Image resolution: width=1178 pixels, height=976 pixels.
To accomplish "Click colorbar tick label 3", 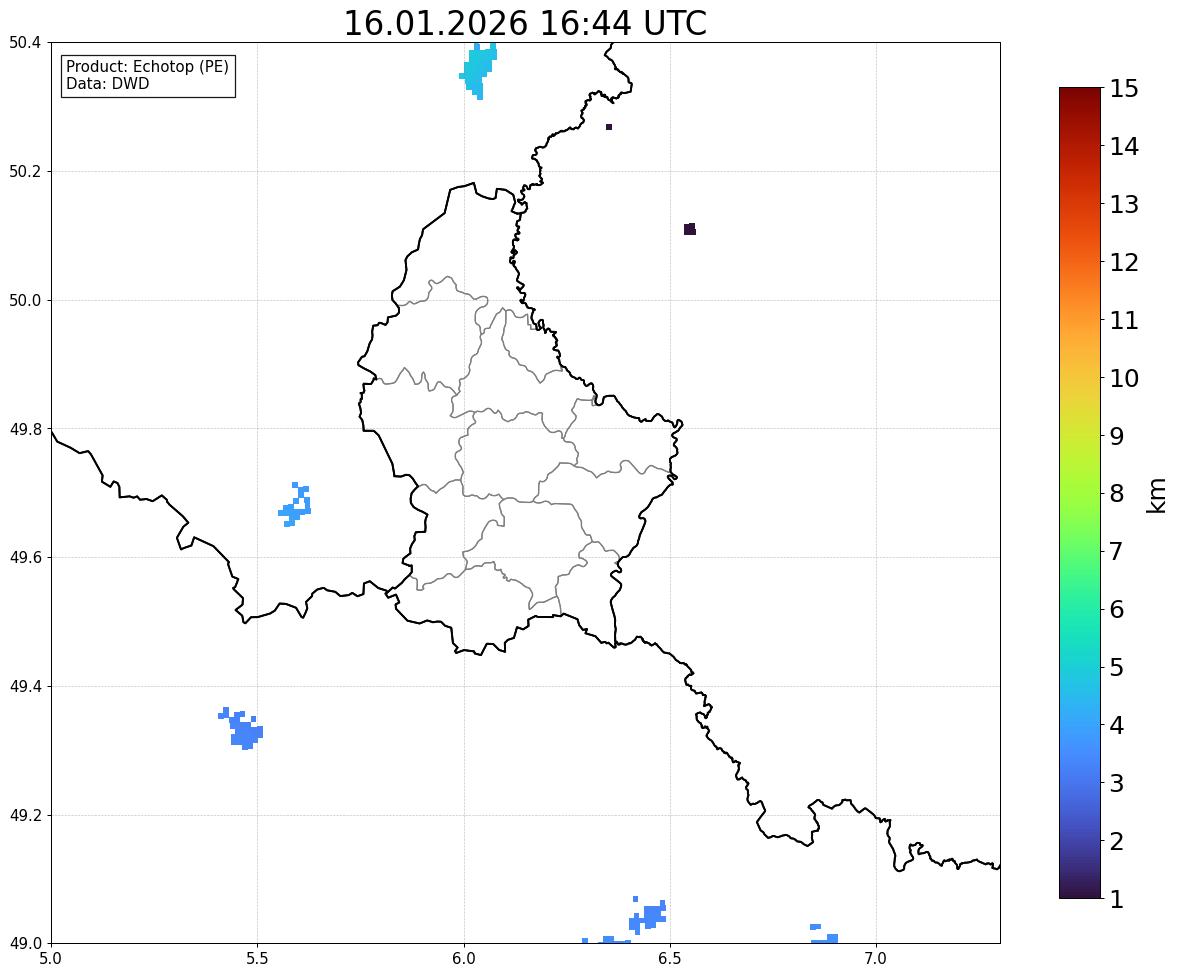I will pyautogui.click(x=1117, y=783).
